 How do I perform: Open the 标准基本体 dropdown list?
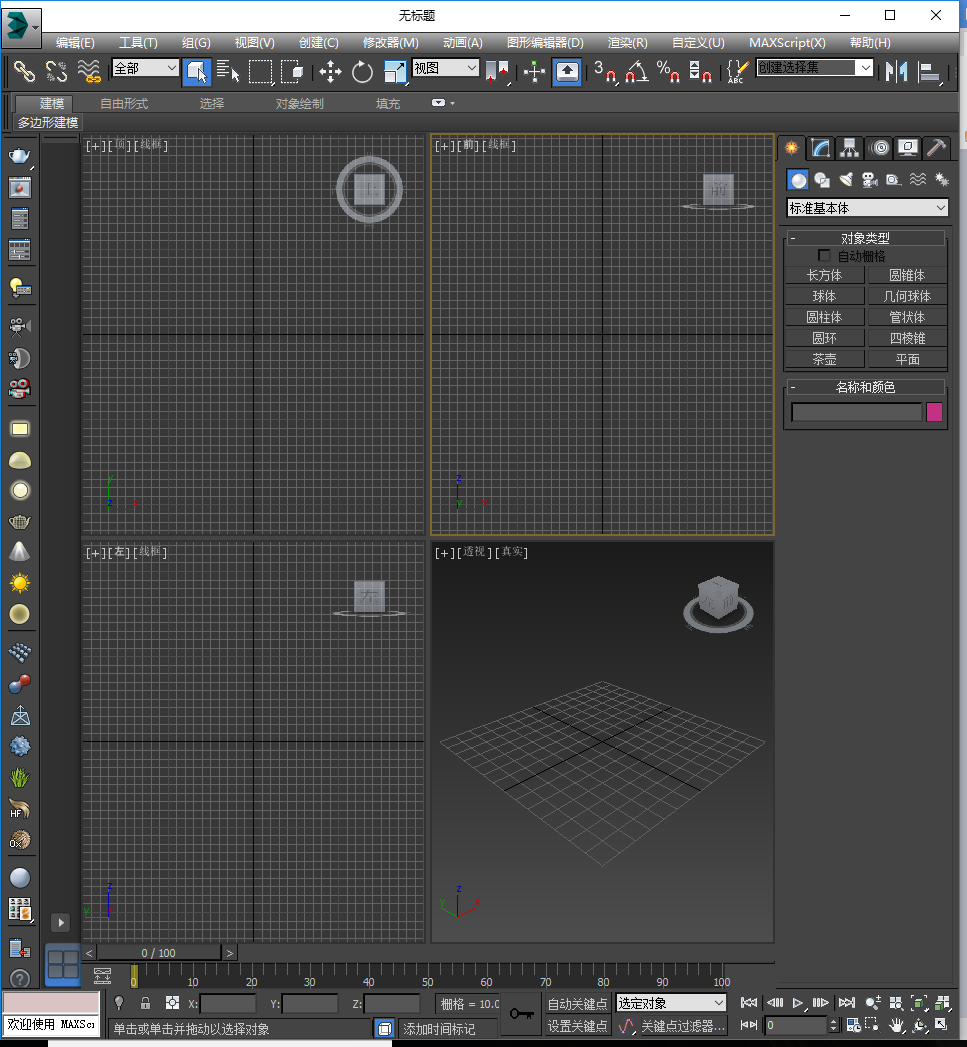pyautogui.click(x=866, y=208)
